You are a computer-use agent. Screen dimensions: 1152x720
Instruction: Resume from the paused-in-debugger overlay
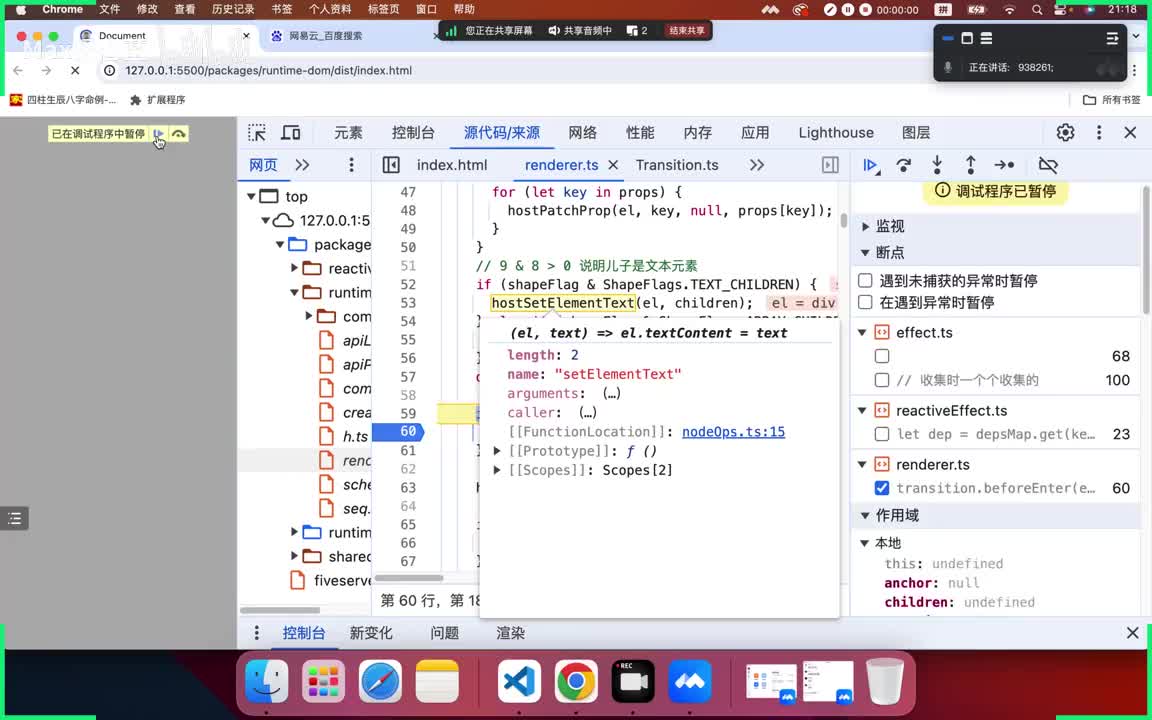coord(158,134)
